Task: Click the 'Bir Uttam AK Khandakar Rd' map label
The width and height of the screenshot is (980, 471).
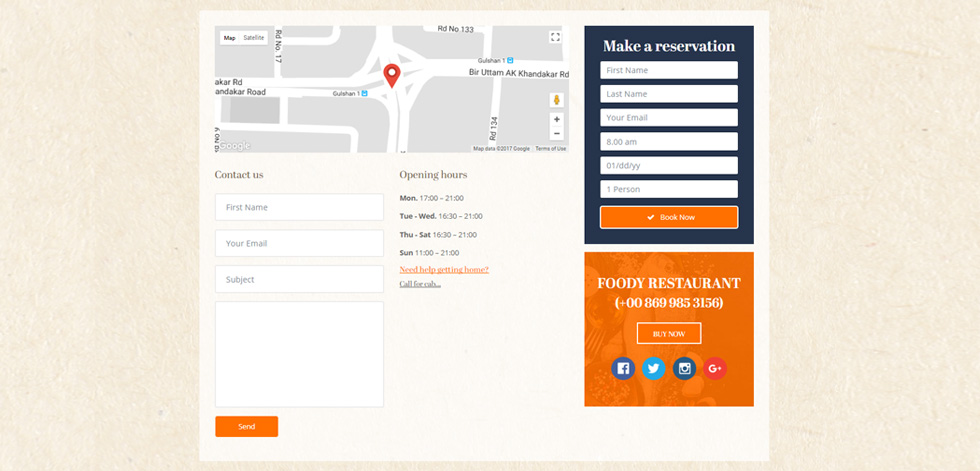Action: tap(519, 73)
